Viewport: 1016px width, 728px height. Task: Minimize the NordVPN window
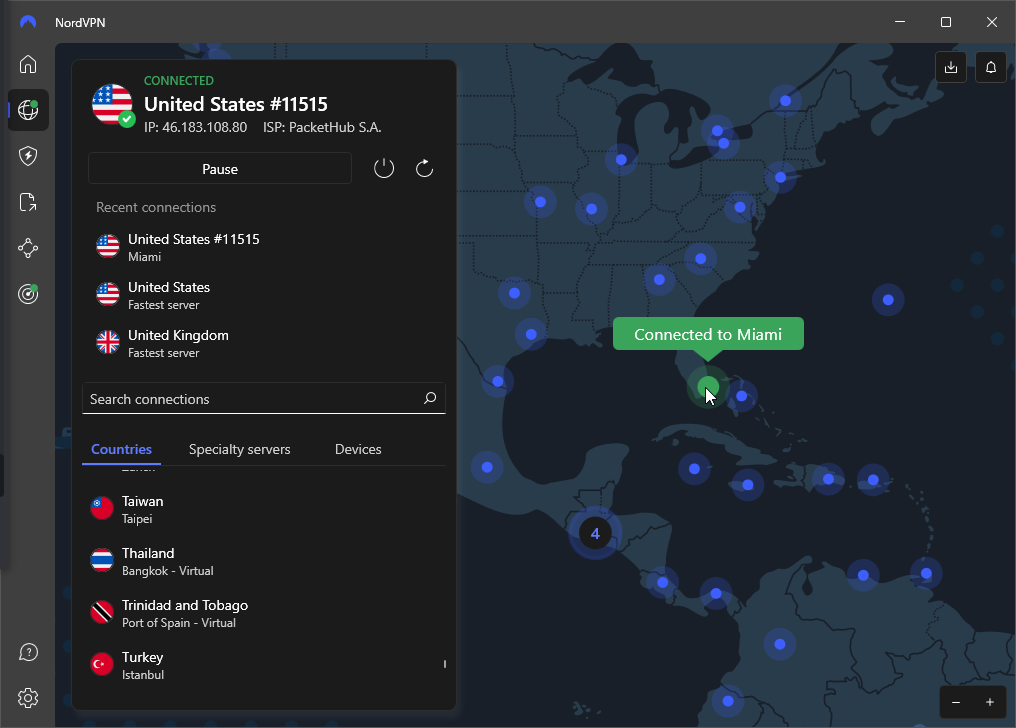899,22
